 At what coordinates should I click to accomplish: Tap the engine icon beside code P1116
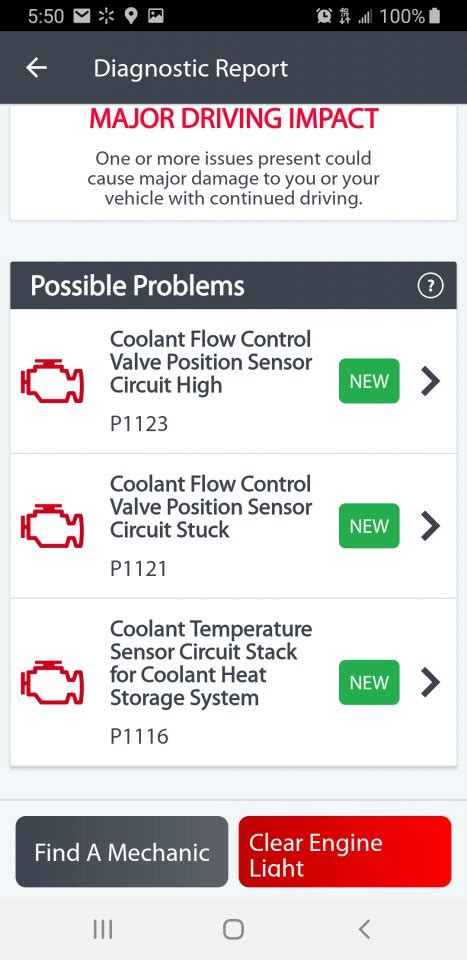click(52, 682)
